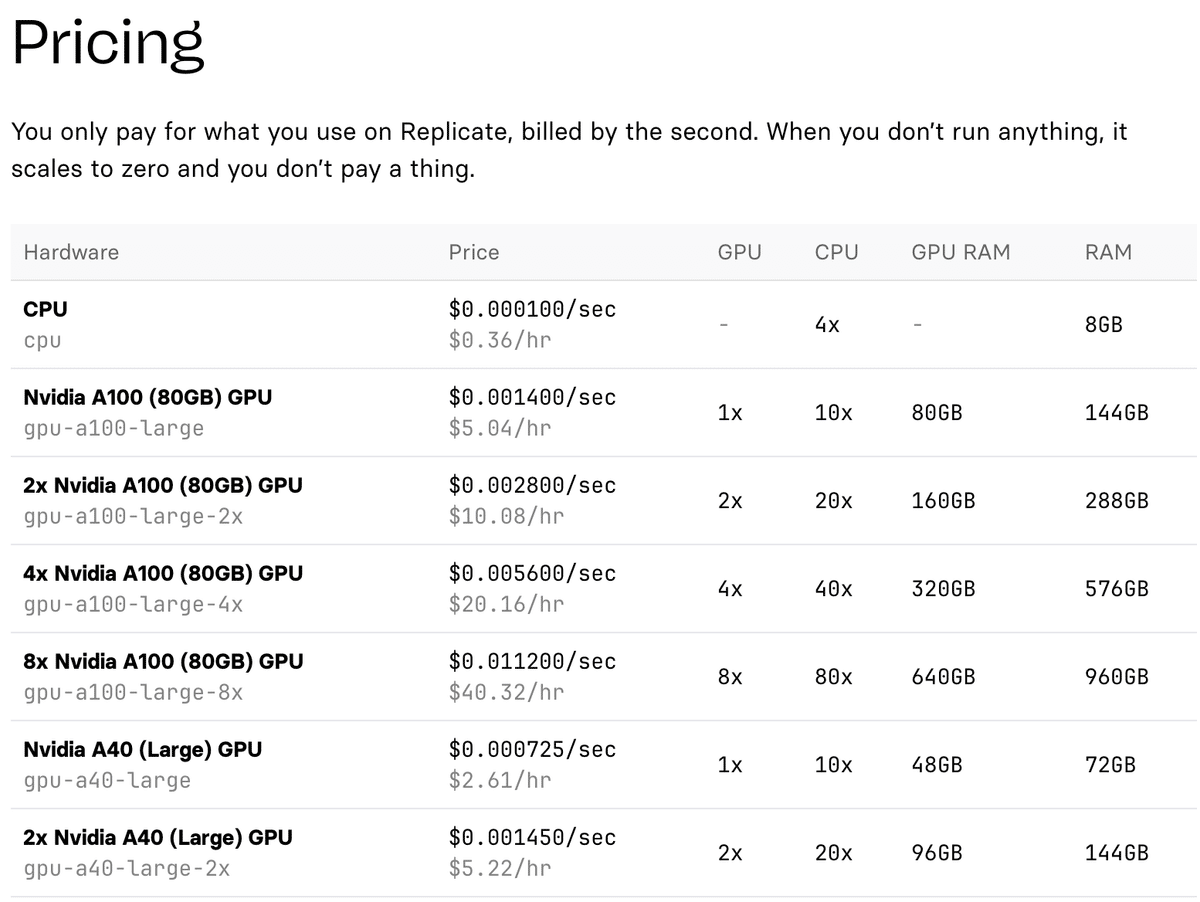The image size is (1200, 902).
Task: Select the CPU hardware row name
Action: [x=45, y=309]
